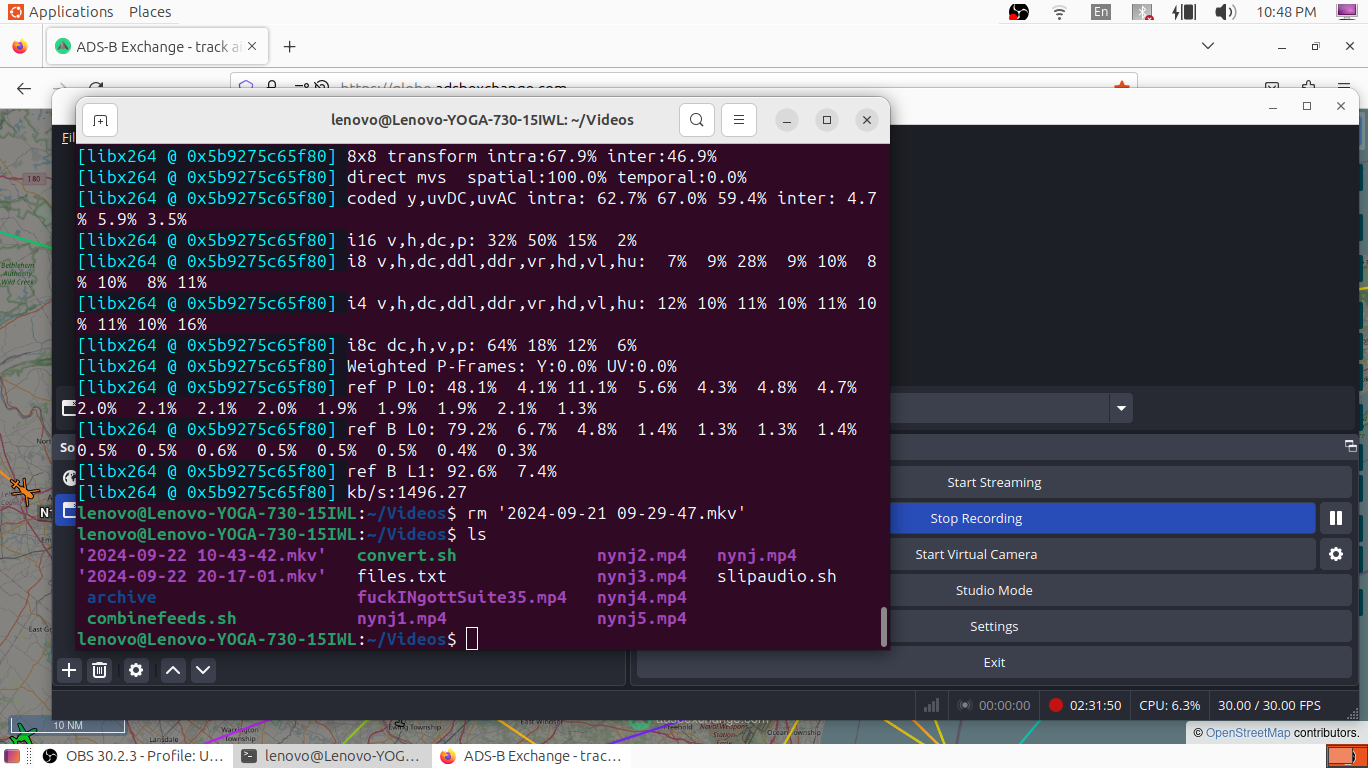Open OBS Settings button
Image resolution: width=1368 pixels, height=768 pixels.
[x=994, y=626]
